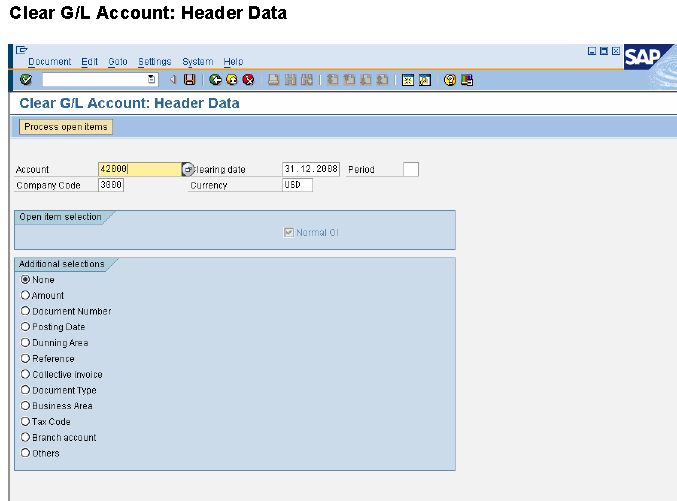
Task: Open the Settings menu
Action: click(x=155, y=62)
